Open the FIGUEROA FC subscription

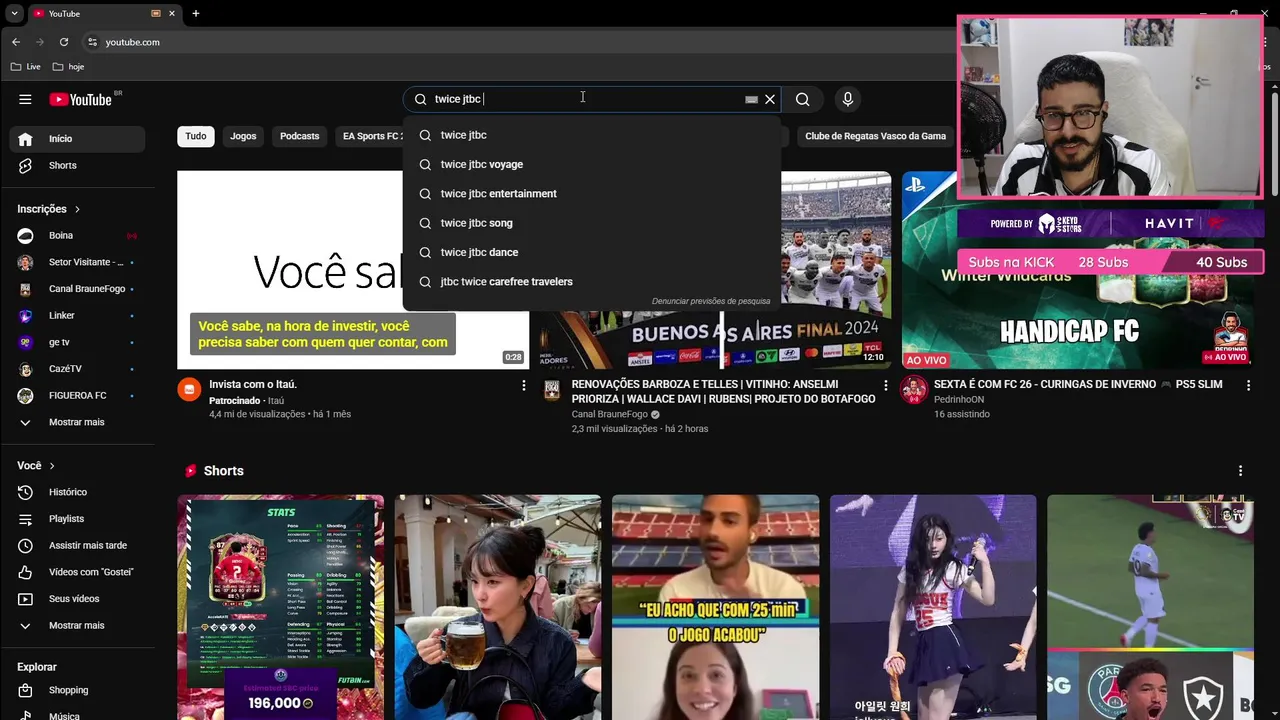pyautogui.click(x=77, y=396)
